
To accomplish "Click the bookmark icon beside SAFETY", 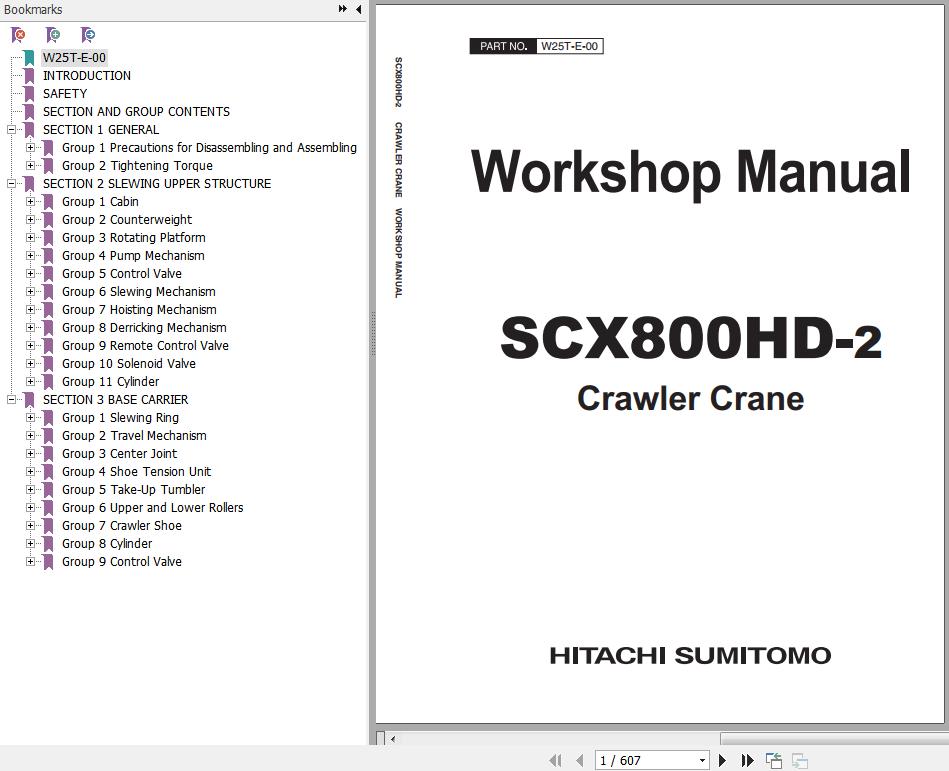I will [29, 94].
